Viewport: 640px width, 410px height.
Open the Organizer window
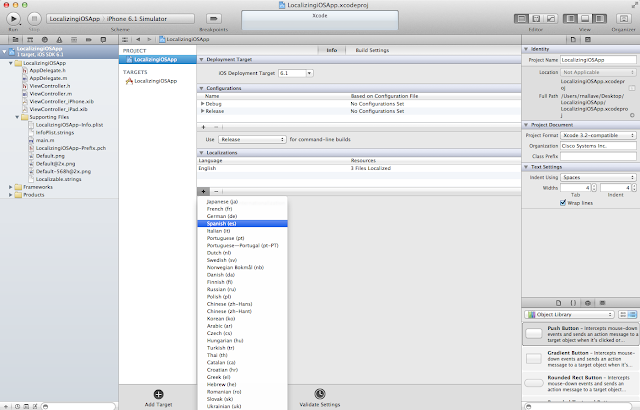coord(623,19)
